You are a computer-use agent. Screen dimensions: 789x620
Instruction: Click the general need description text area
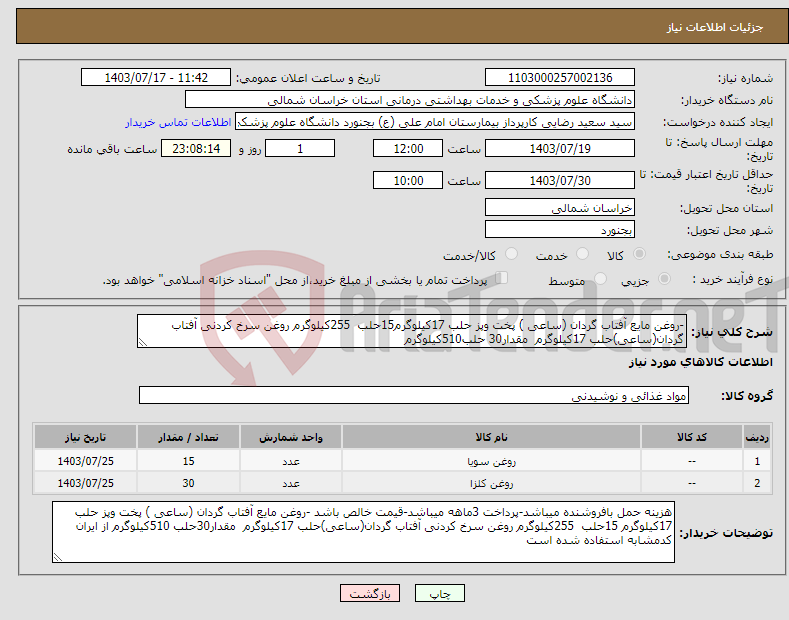[412, 332]
